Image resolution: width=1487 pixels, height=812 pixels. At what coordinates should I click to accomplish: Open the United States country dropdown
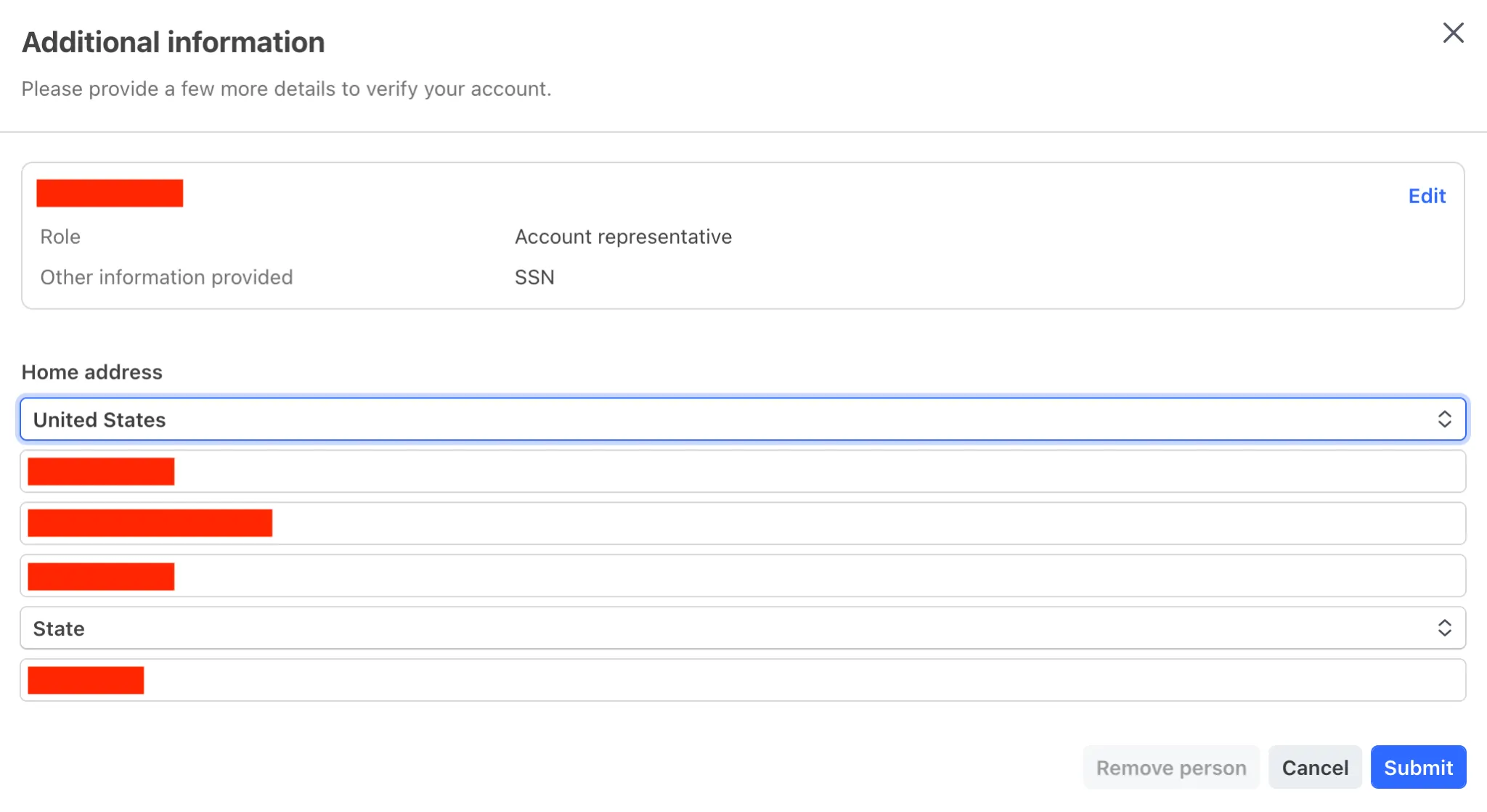coord(726,419)
